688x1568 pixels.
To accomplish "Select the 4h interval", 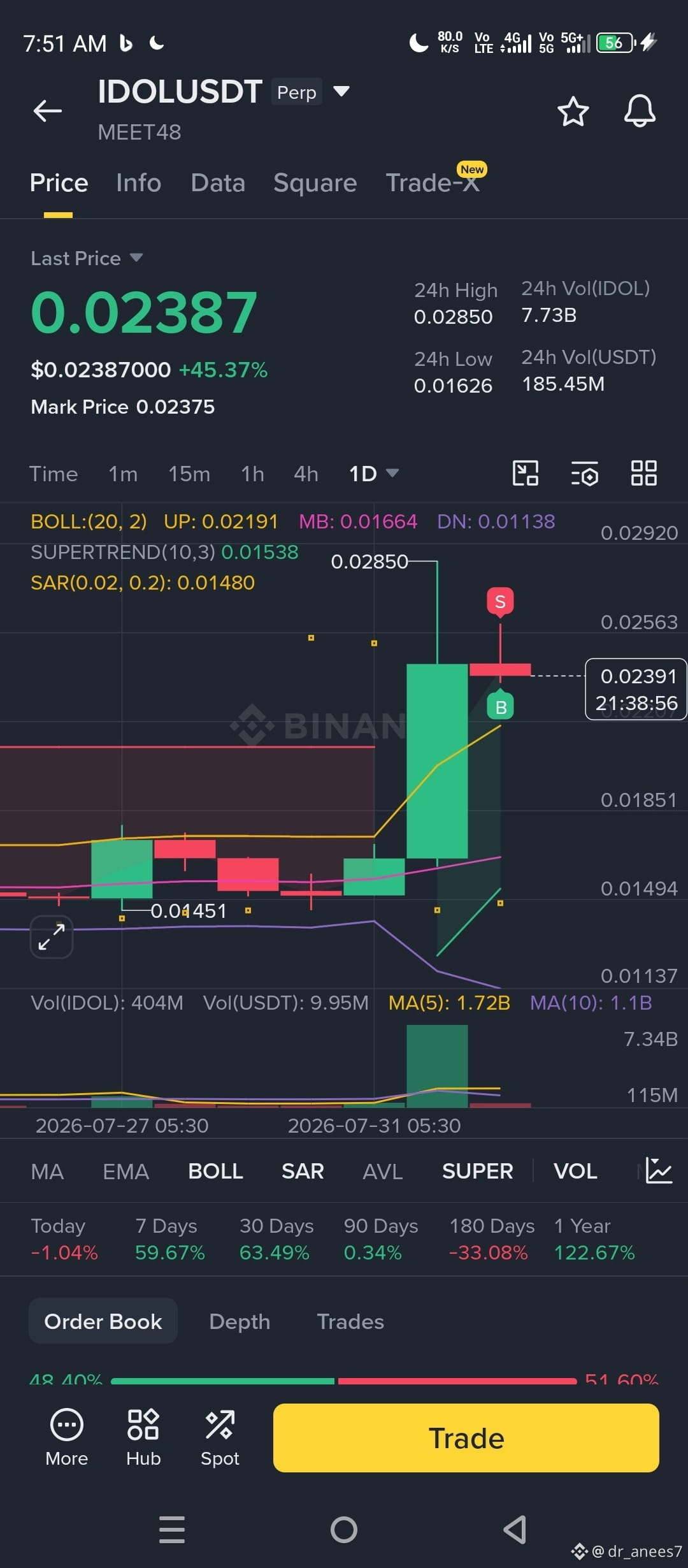I will pyautogui.click(x=306, y=474).
